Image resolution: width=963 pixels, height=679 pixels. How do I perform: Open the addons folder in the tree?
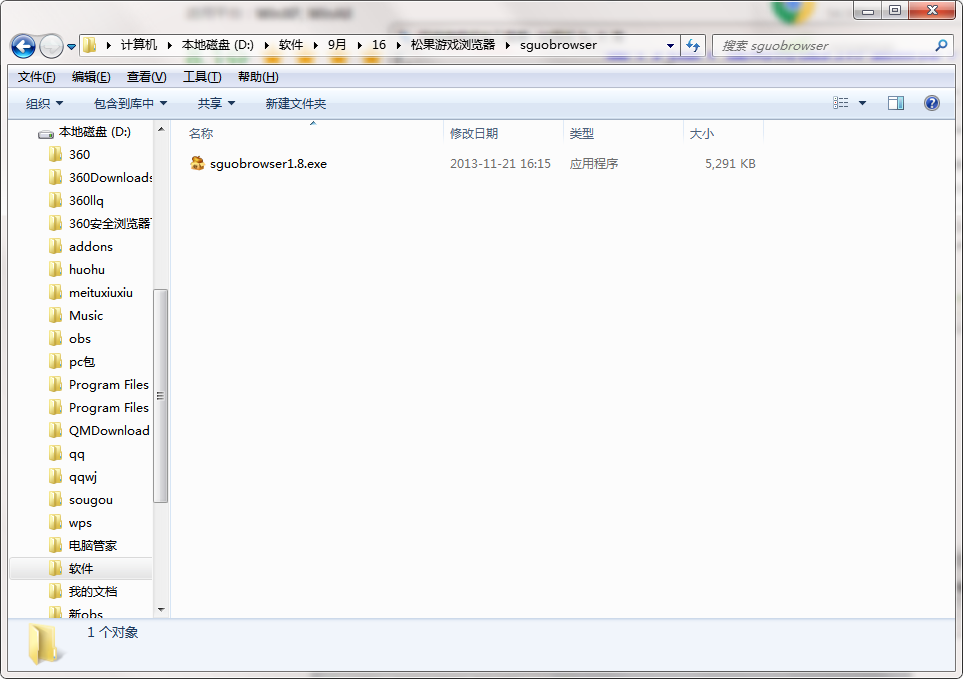pos(91,247)
